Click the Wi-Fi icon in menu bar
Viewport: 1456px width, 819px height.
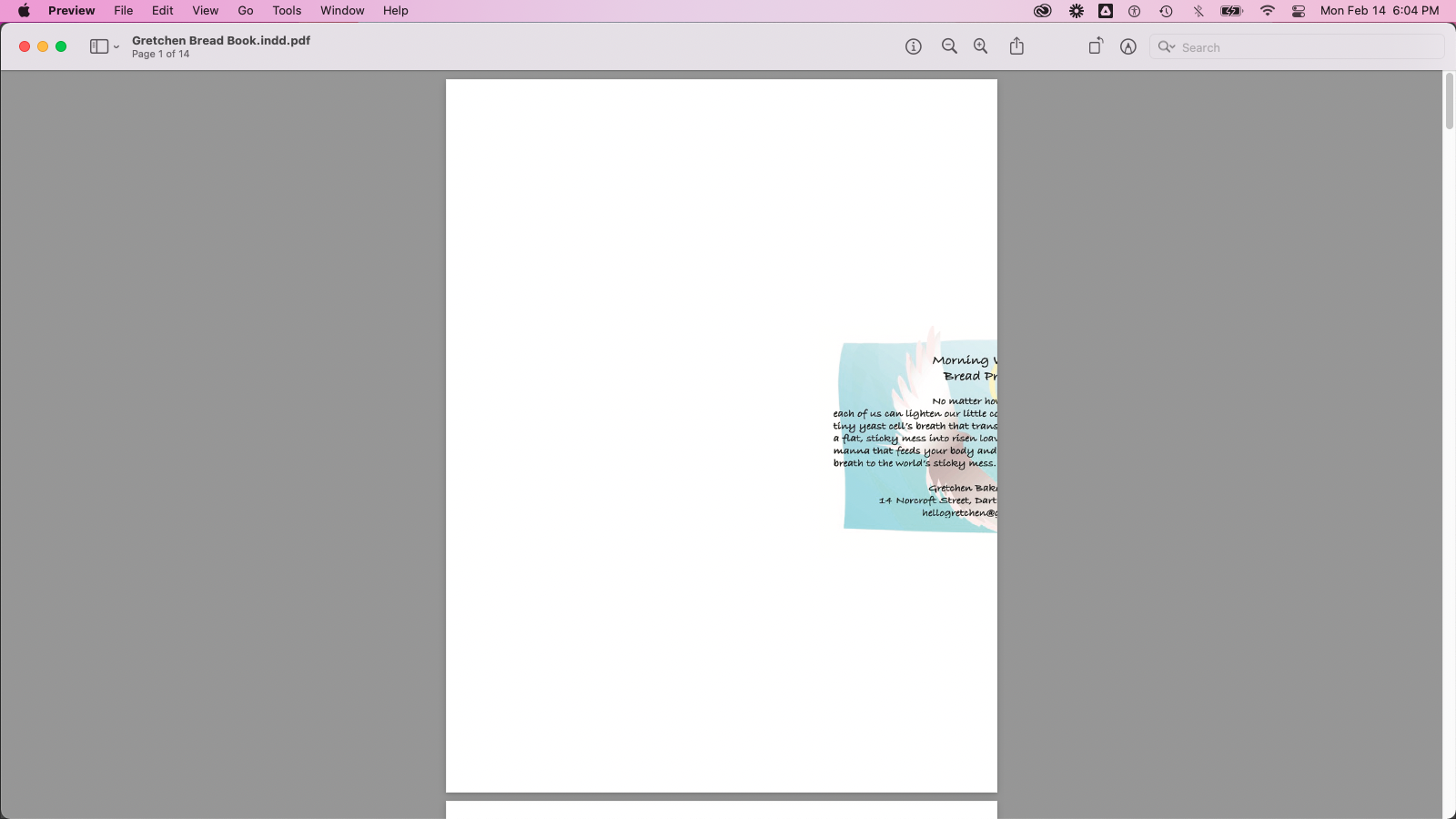pyautogui.click(x=1268, y=11)
